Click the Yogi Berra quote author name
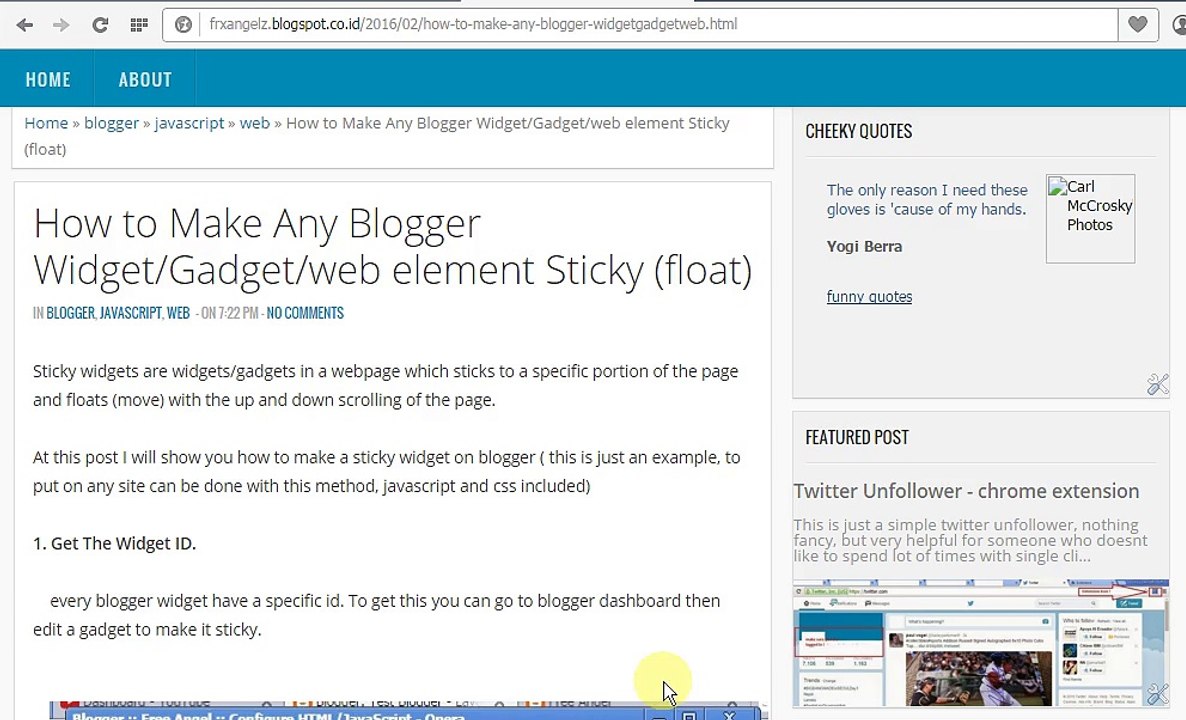 [864, 247]
